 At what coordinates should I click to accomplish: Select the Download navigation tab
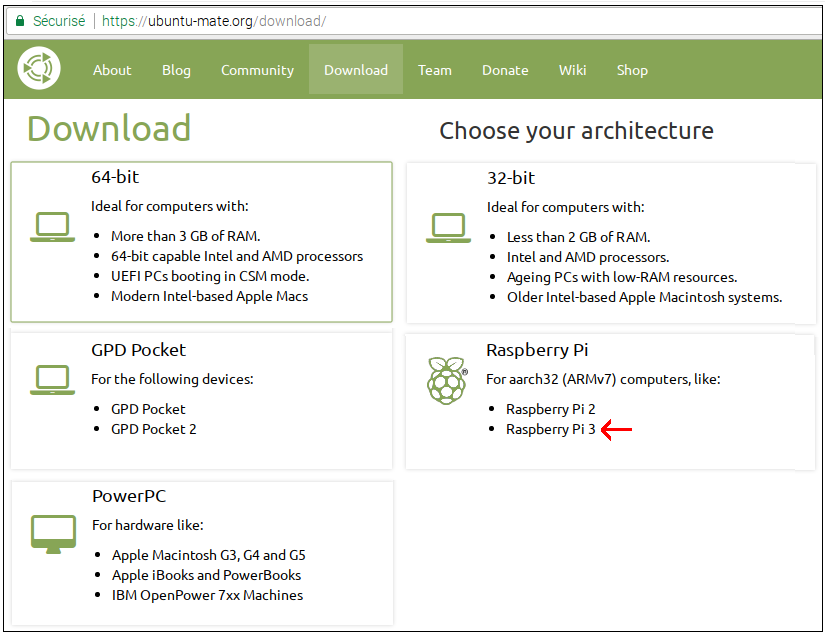pyautogui.click(x=356, y=70)
